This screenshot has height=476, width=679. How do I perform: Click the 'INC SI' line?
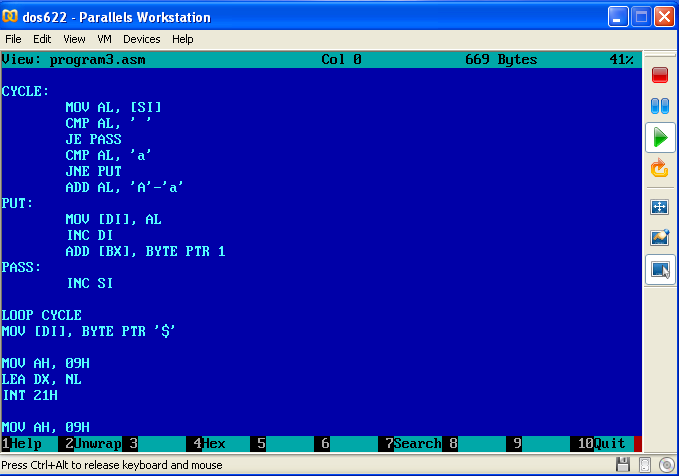pos(90,283)
